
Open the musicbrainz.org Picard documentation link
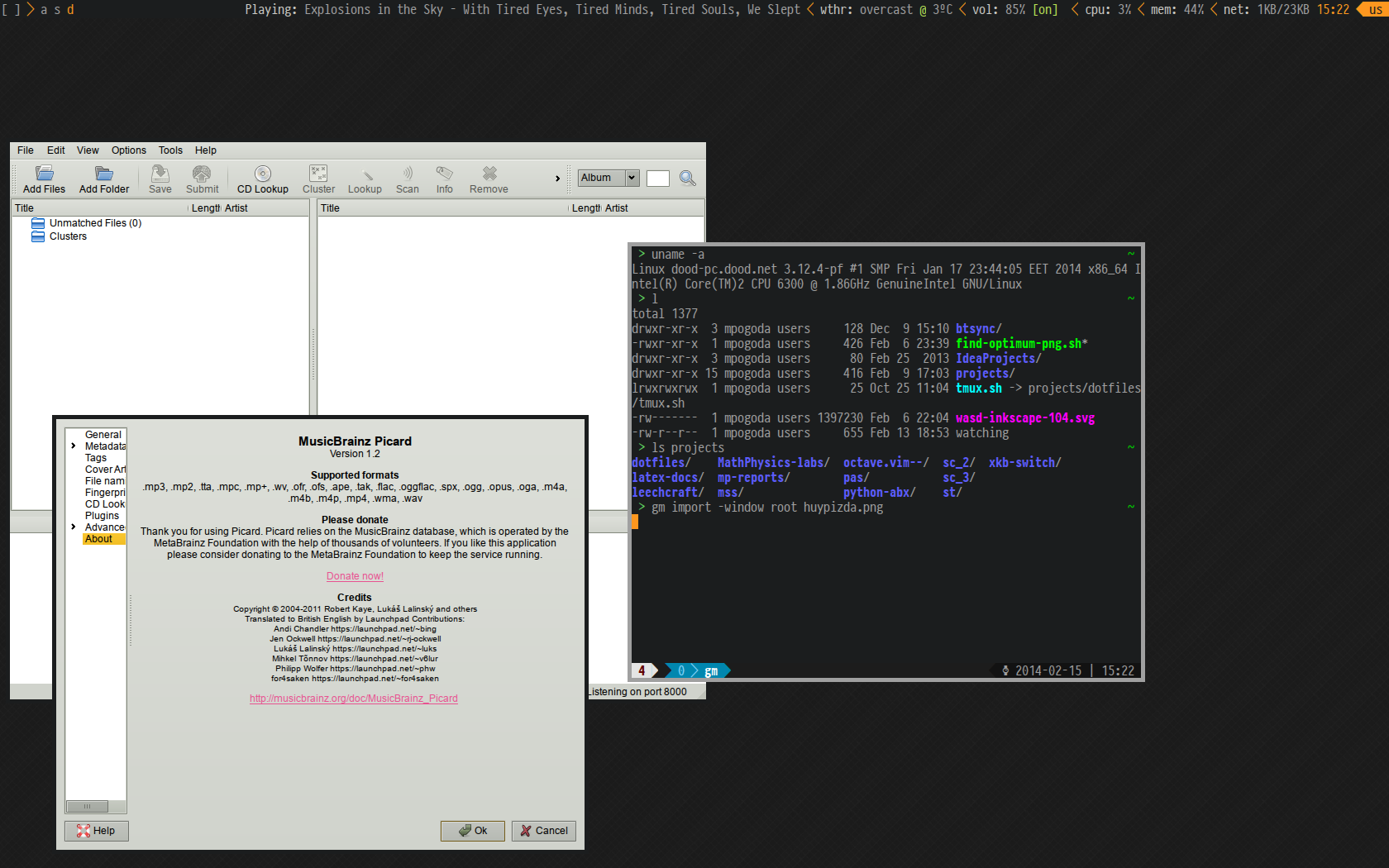pos(354,699)
